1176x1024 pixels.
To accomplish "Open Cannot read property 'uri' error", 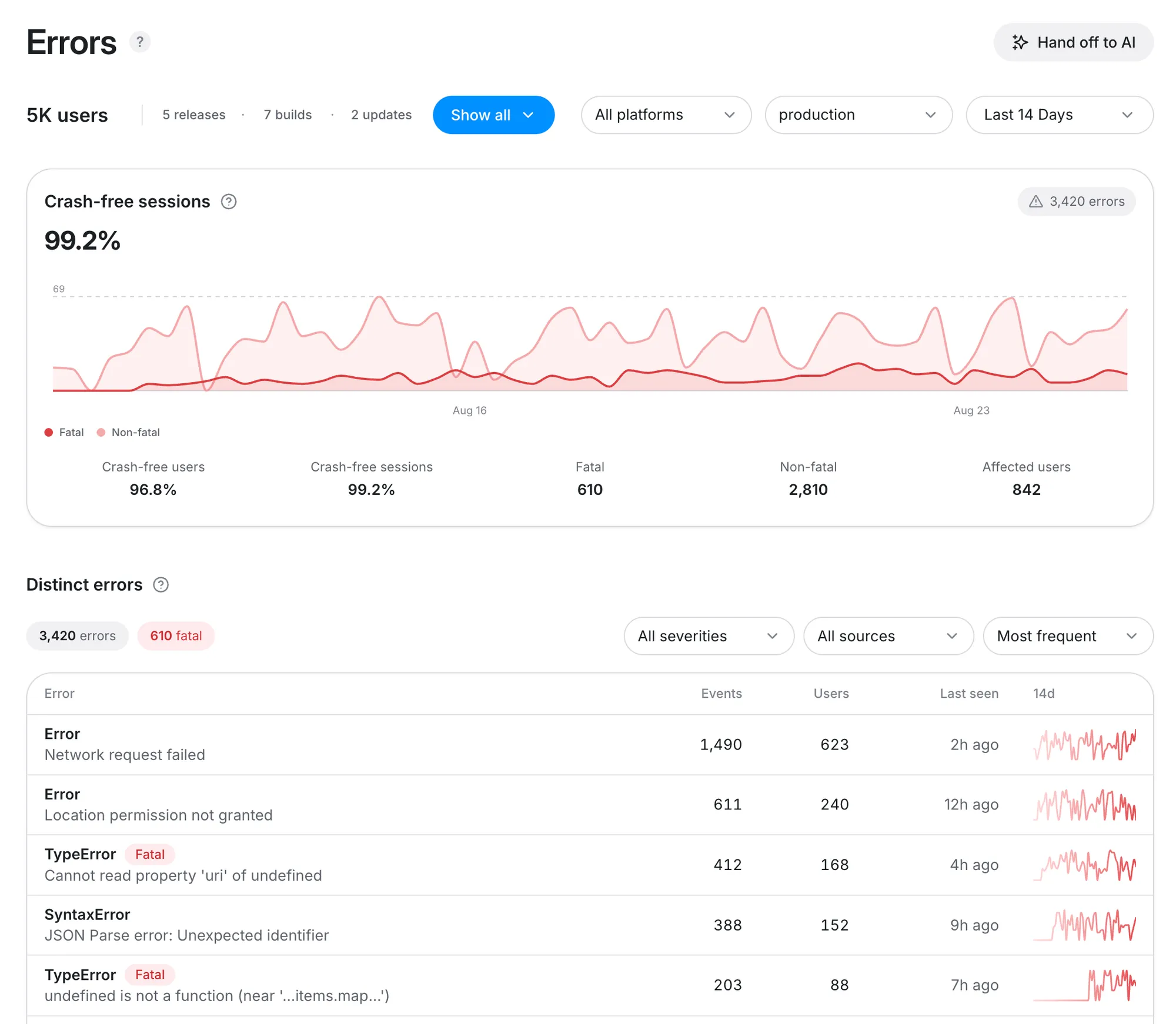I will (x=590, y=865).
